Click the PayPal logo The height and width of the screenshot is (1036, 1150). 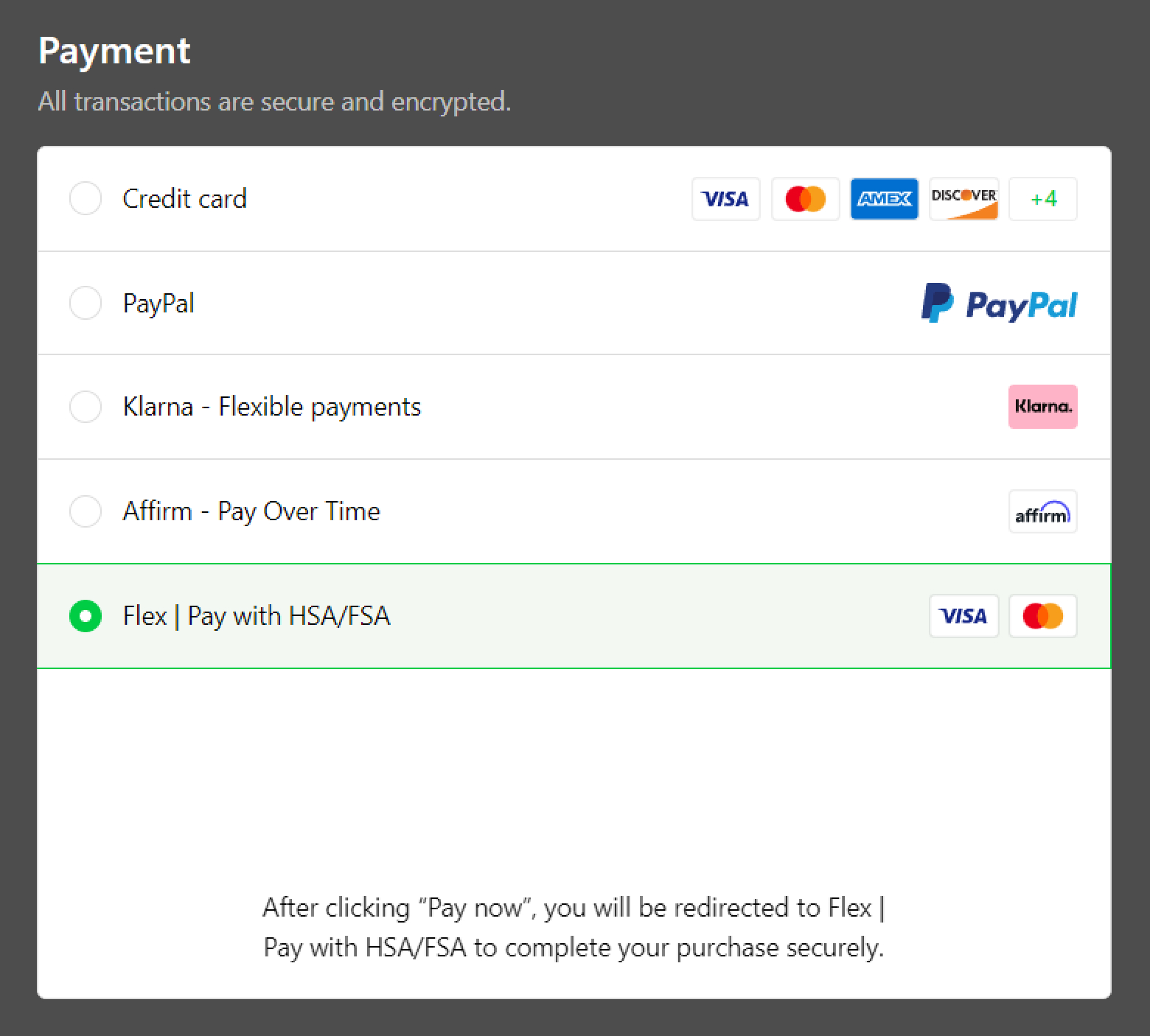(x=999, y=304)
